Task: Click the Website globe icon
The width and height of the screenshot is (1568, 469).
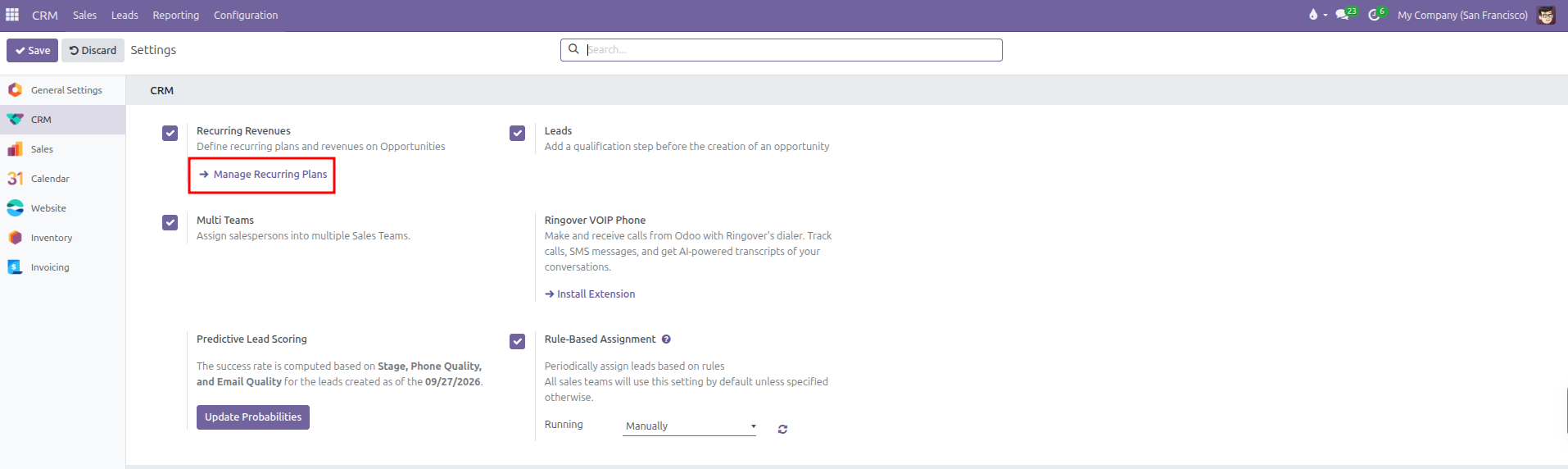Action: tap(15, 207)
